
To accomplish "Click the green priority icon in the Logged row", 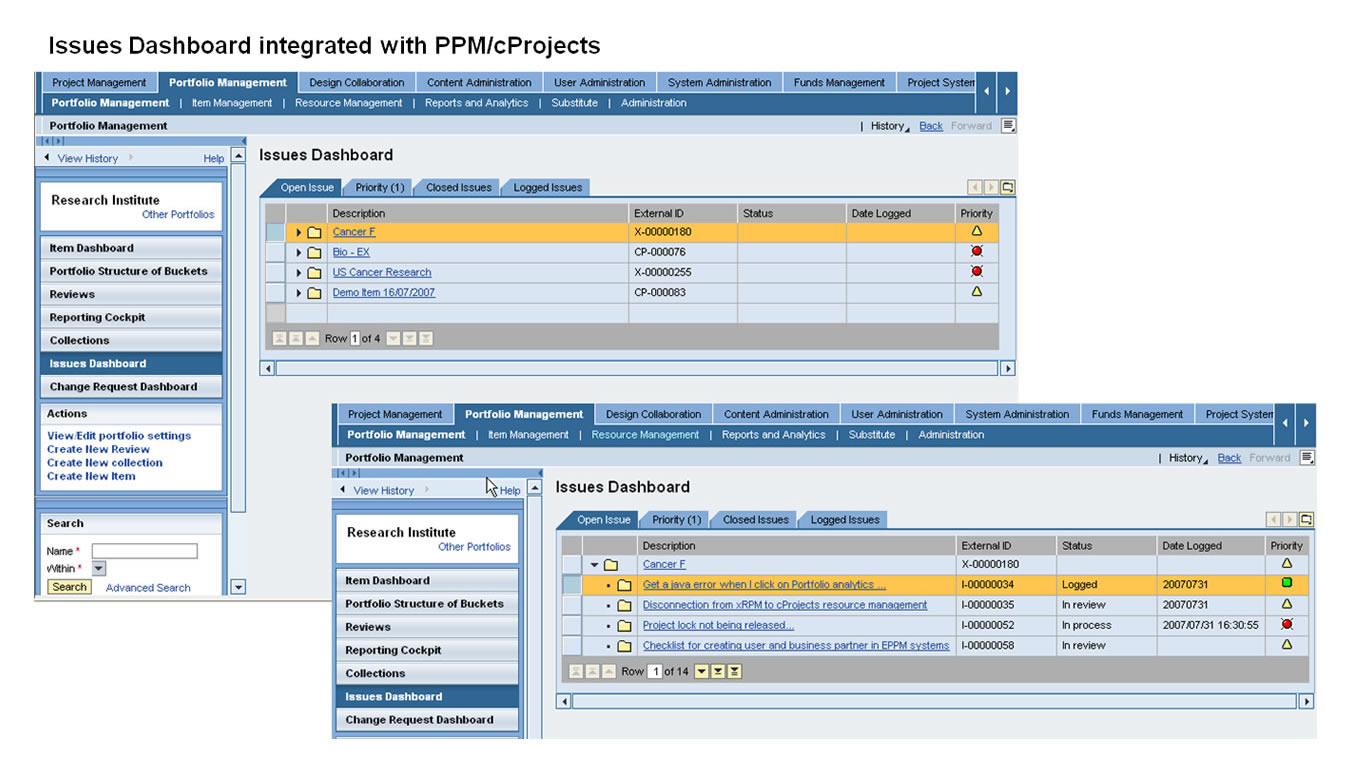I will click(x=1287, y=583).
